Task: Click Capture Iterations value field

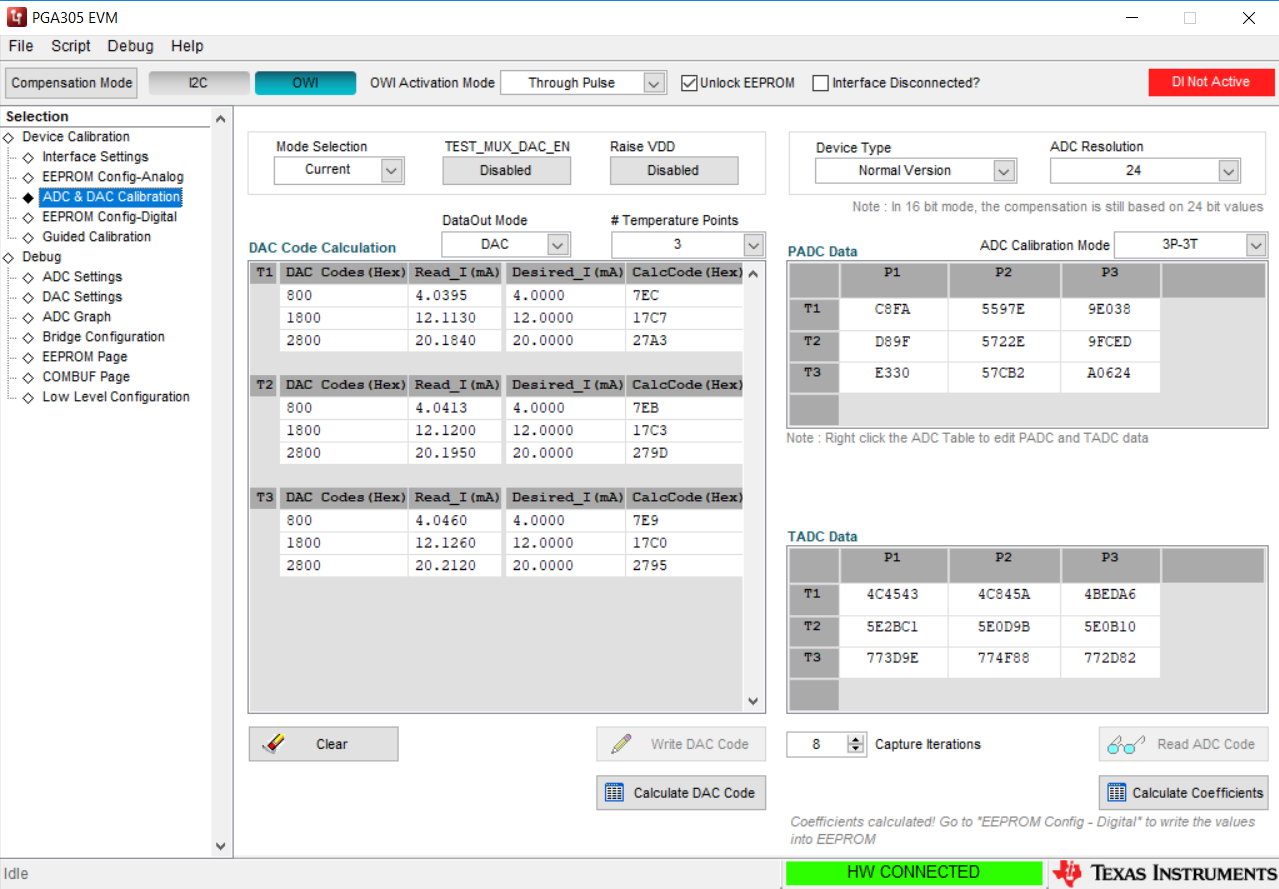Action: 817,744
